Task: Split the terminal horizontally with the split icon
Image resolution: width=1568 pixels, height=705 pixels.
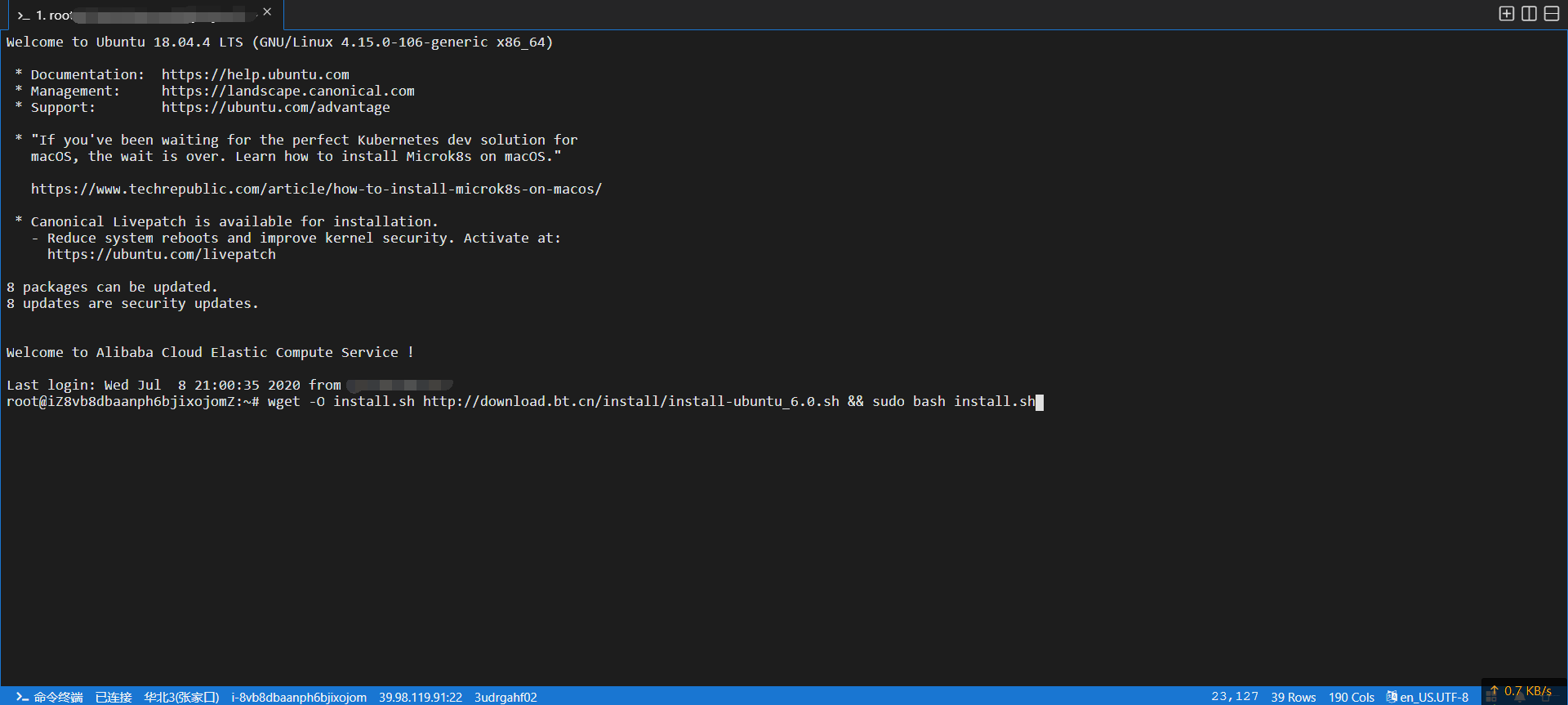Action: point(1552,14)
